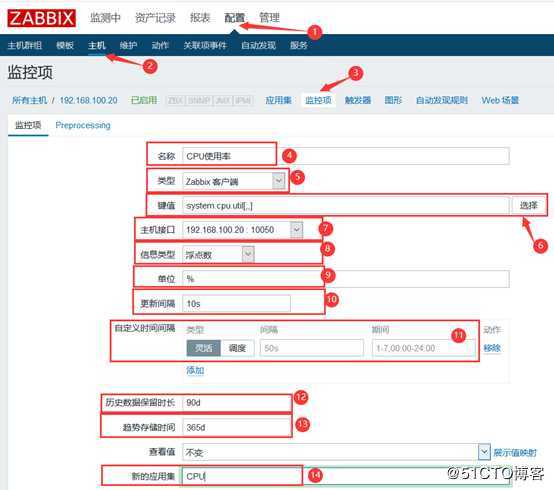The height and width of the screenshot is (490, 554).
Task: Open the 展示值映射 link
Action: pos(515,452)
